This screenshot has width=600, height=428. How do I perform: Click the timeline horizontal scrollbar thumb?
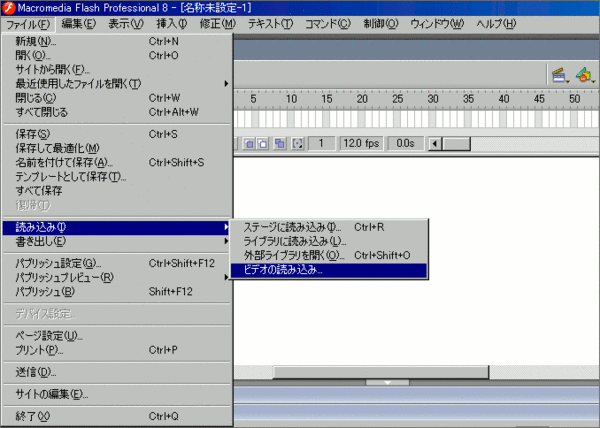(x=456, y=144)
